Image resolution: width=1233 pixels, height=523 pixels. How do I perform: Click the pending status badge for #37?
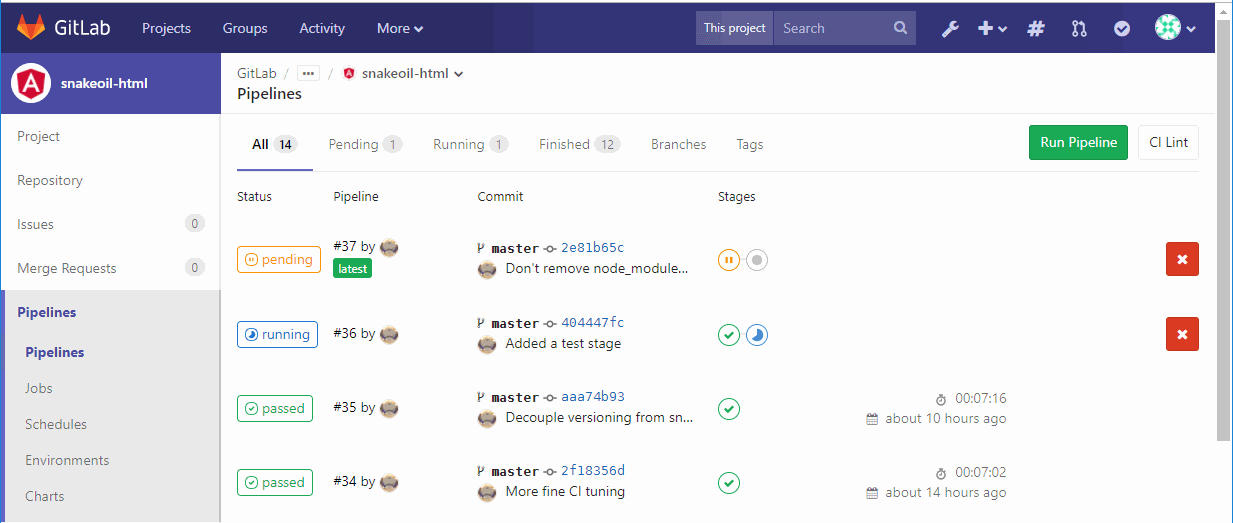tap(279, 259)
